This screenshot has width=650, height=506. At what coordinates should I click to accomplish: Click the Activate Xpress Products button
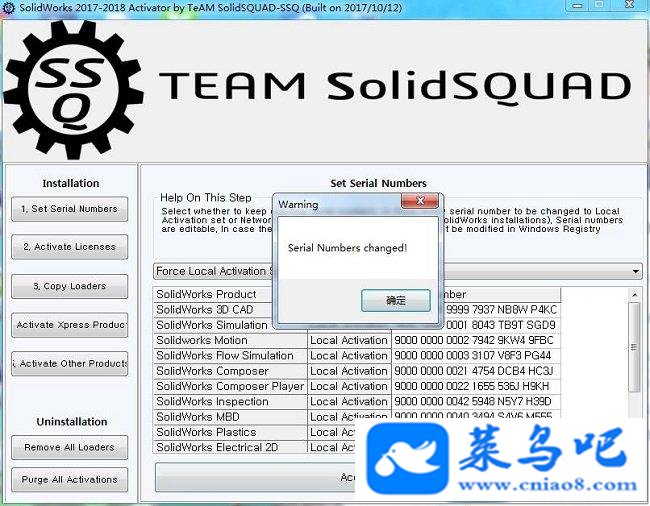70,325
